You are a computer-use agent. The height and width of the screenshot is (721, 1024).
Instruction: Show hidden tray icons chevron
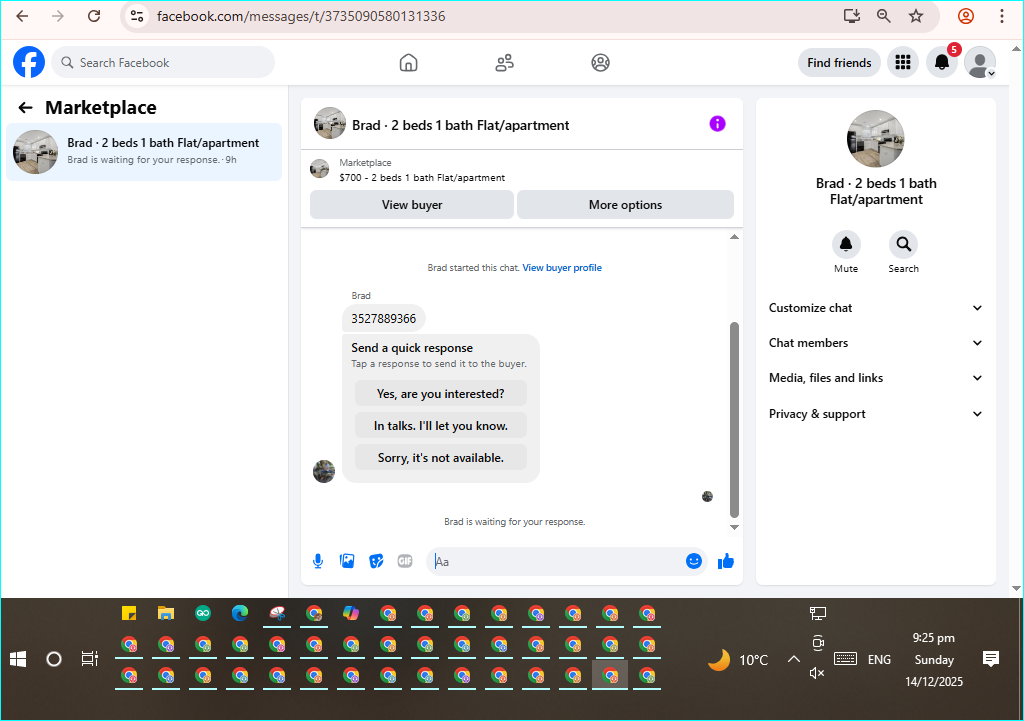click(793, 659)
